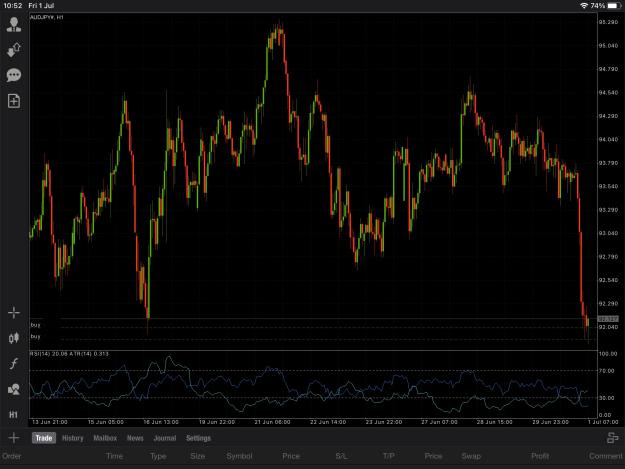Click the 70.00 RSI level label
The height and width of the screenshot is (469, 625).
pos(607,371)
